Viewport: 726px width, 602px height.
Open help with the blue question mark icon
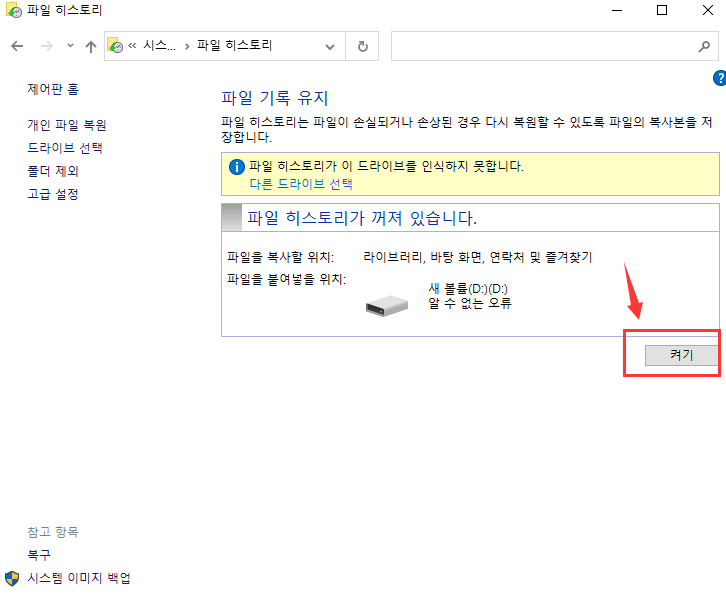tap(720, 78)
